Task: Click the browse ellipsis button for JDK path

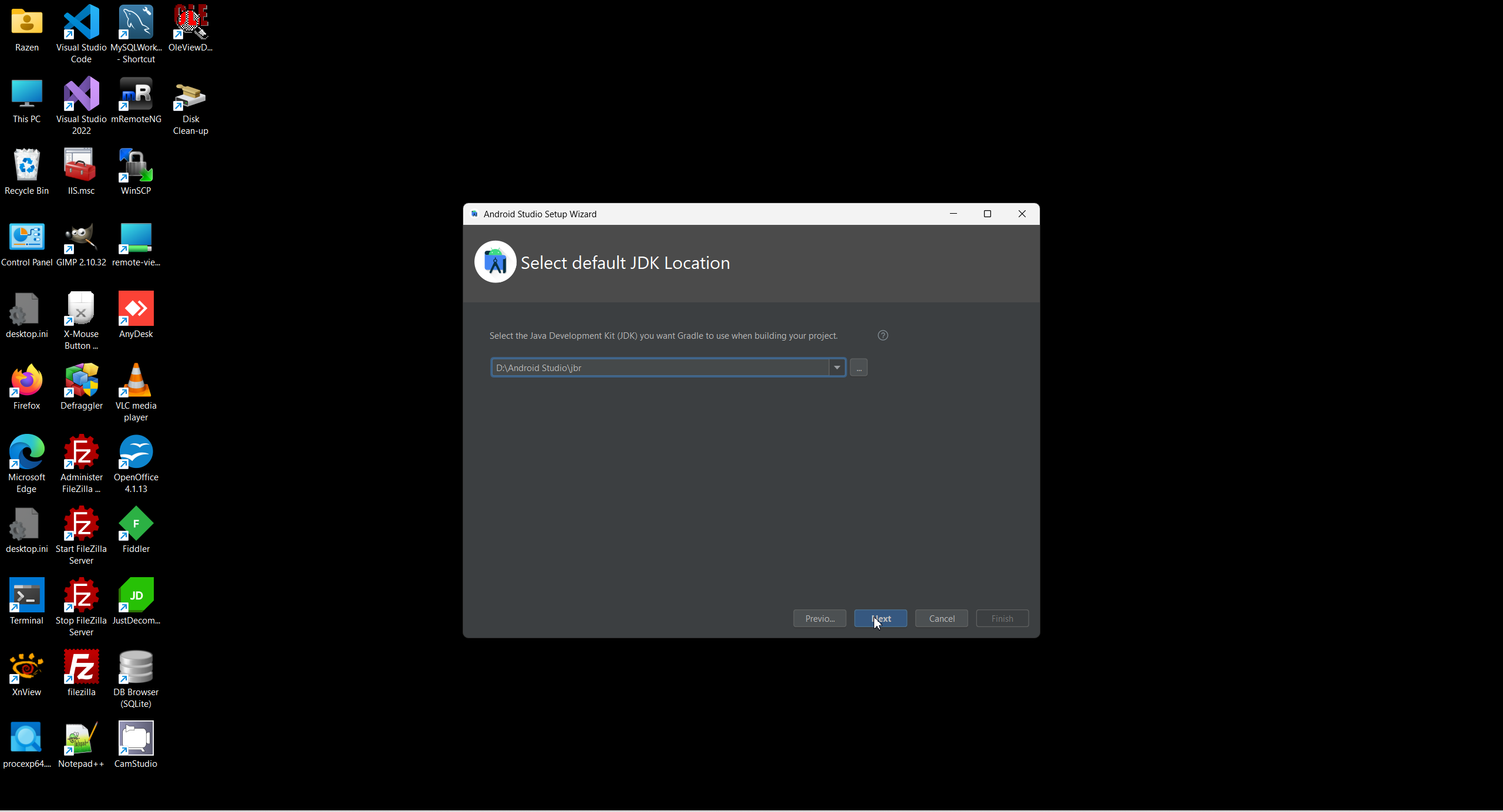Action: coord(858,368)
